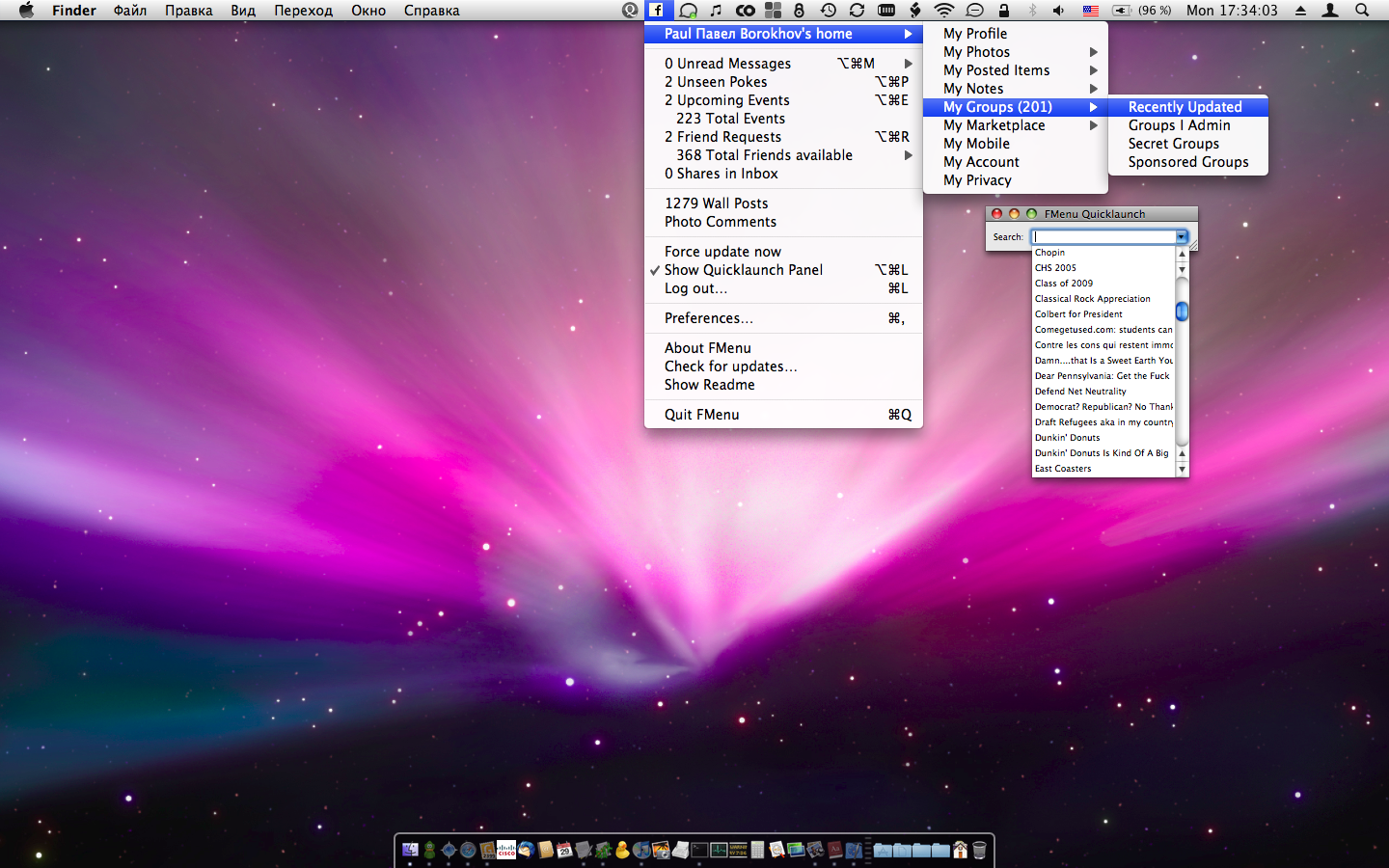Click the circular sync arrows menu bar icon
Viewport: 1389px width, 868px height.
tap(857, 11)
